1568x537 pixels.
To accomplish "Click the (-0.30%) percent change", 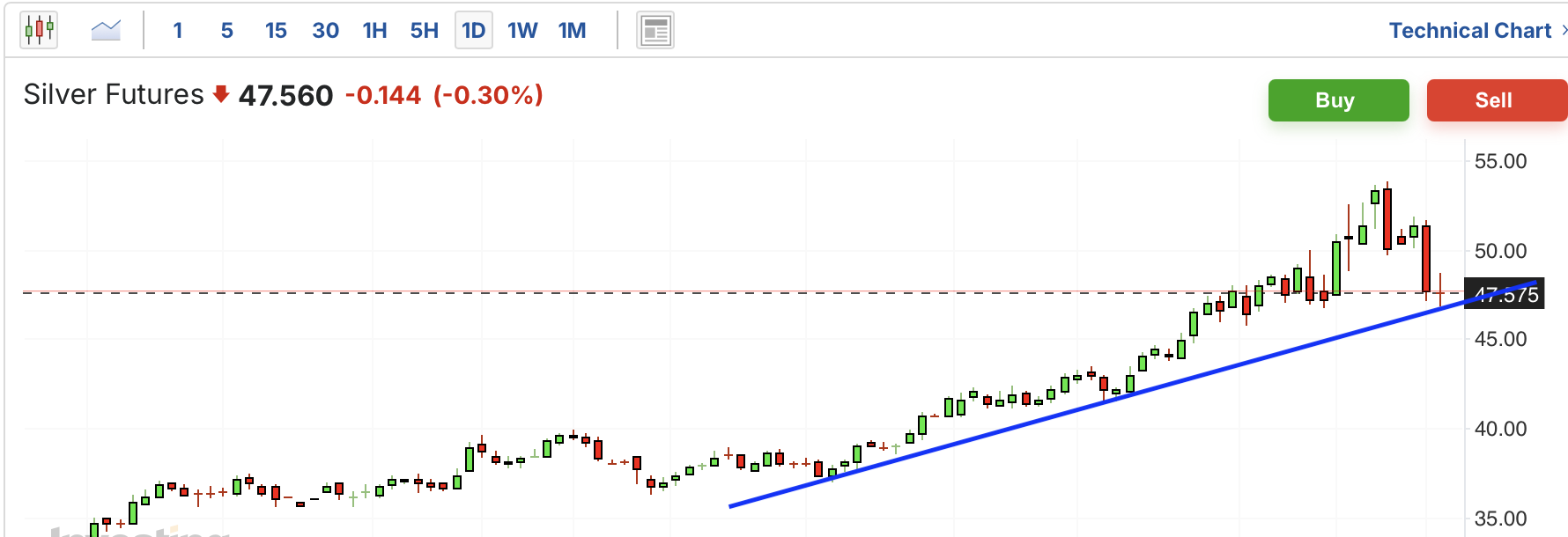I will pos(488,95).
